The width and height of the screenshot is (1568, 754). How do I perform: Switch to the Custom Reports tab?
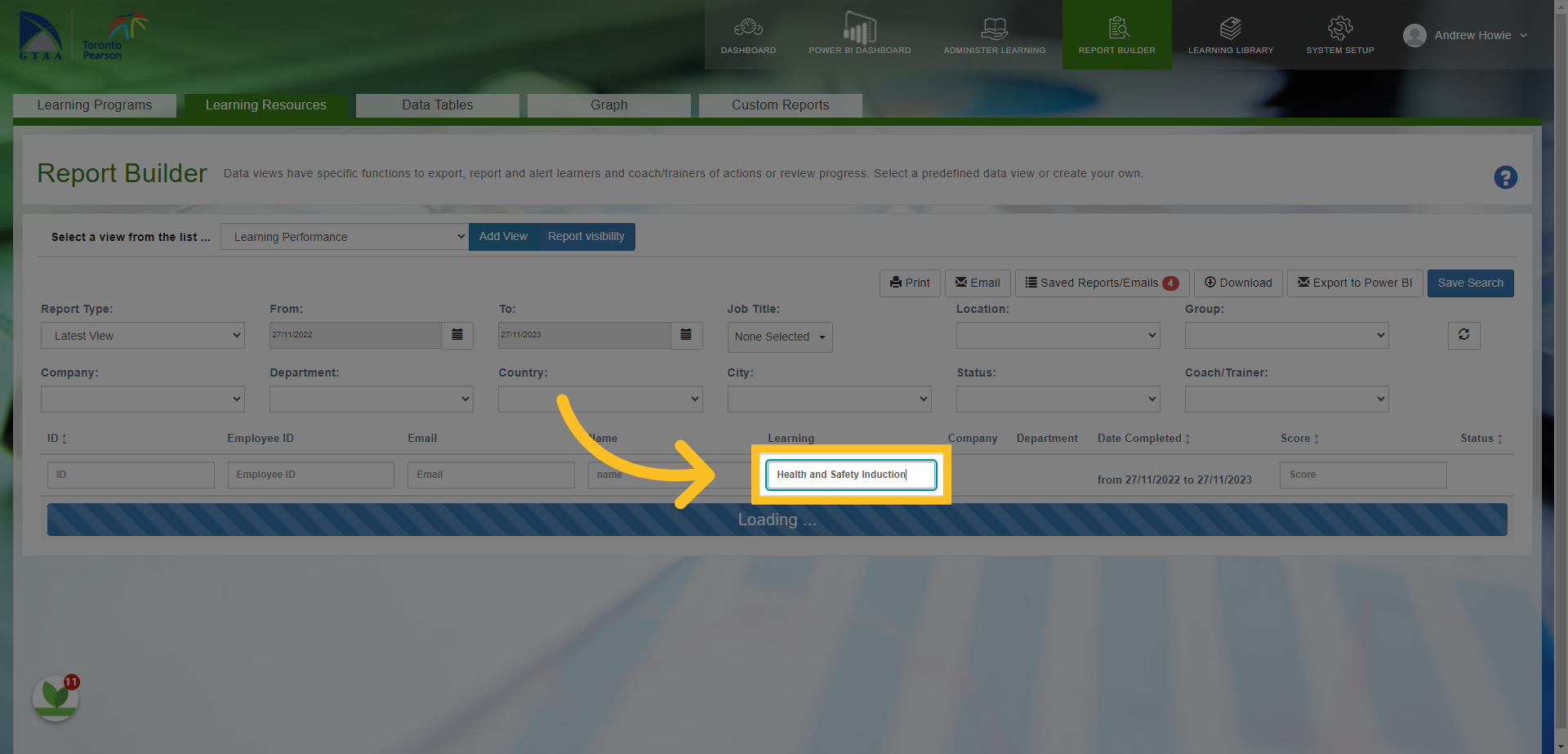[x=781, y=105]
